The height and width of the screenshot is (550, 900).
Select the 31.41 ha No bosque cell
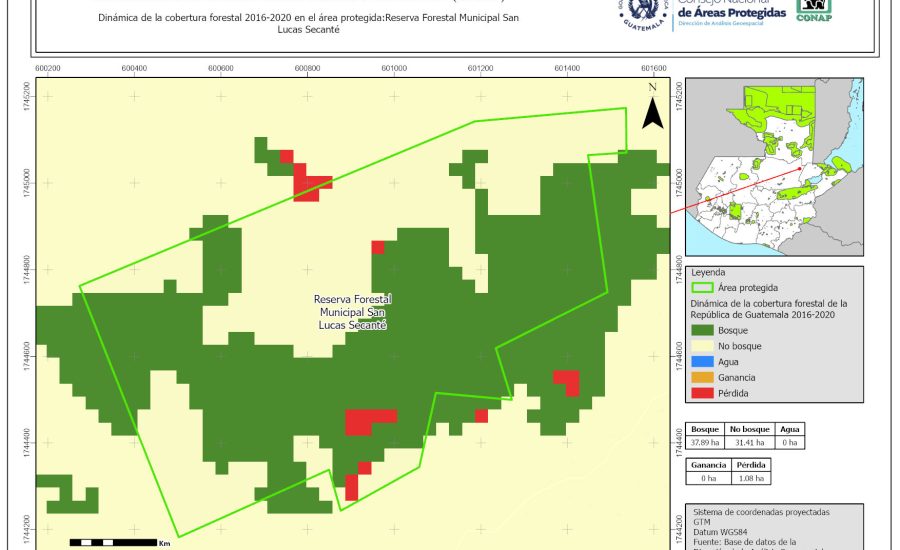(747, 442)
